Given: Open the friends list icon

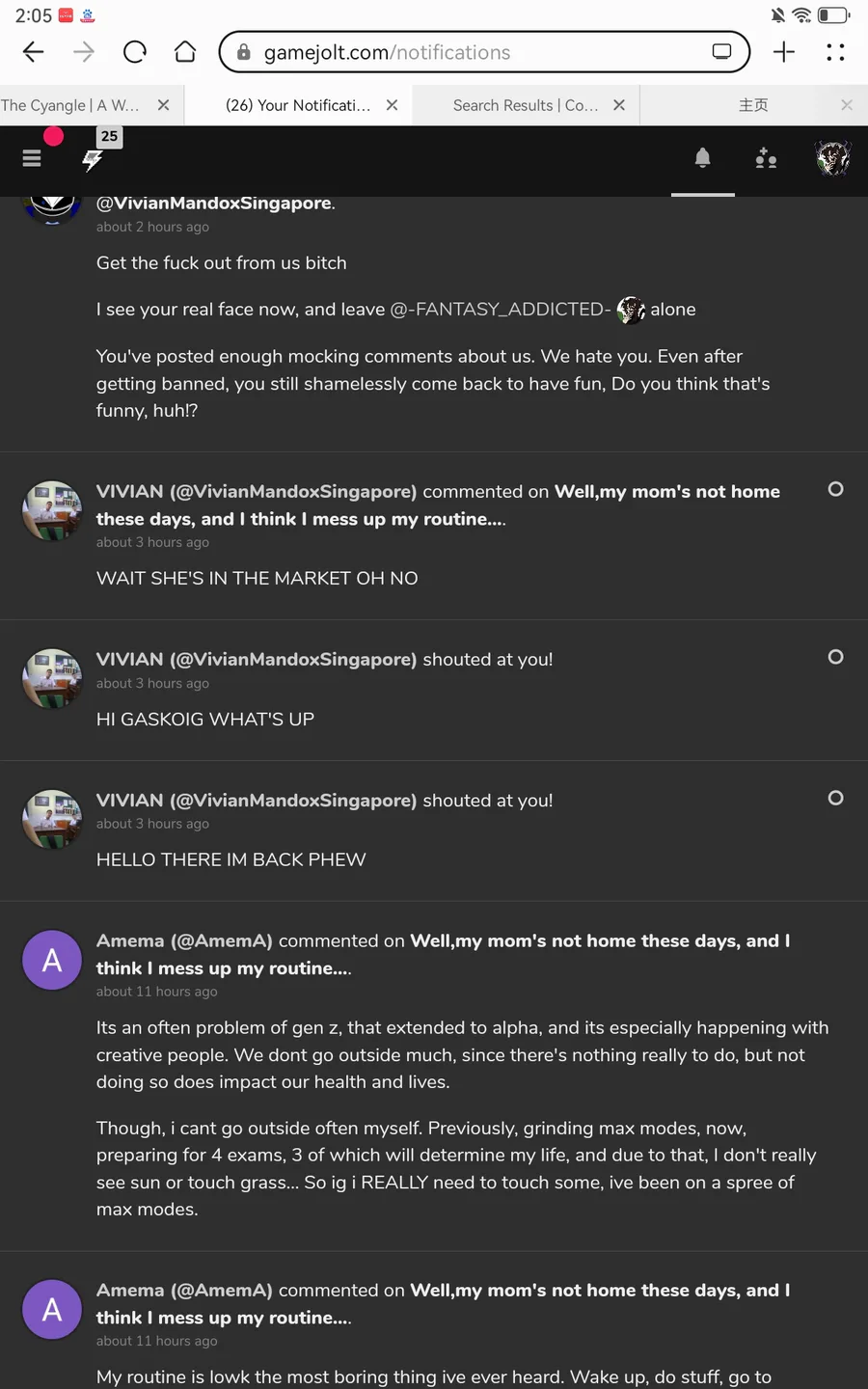Looking at the screenshot, I should [x=767, y=158].
